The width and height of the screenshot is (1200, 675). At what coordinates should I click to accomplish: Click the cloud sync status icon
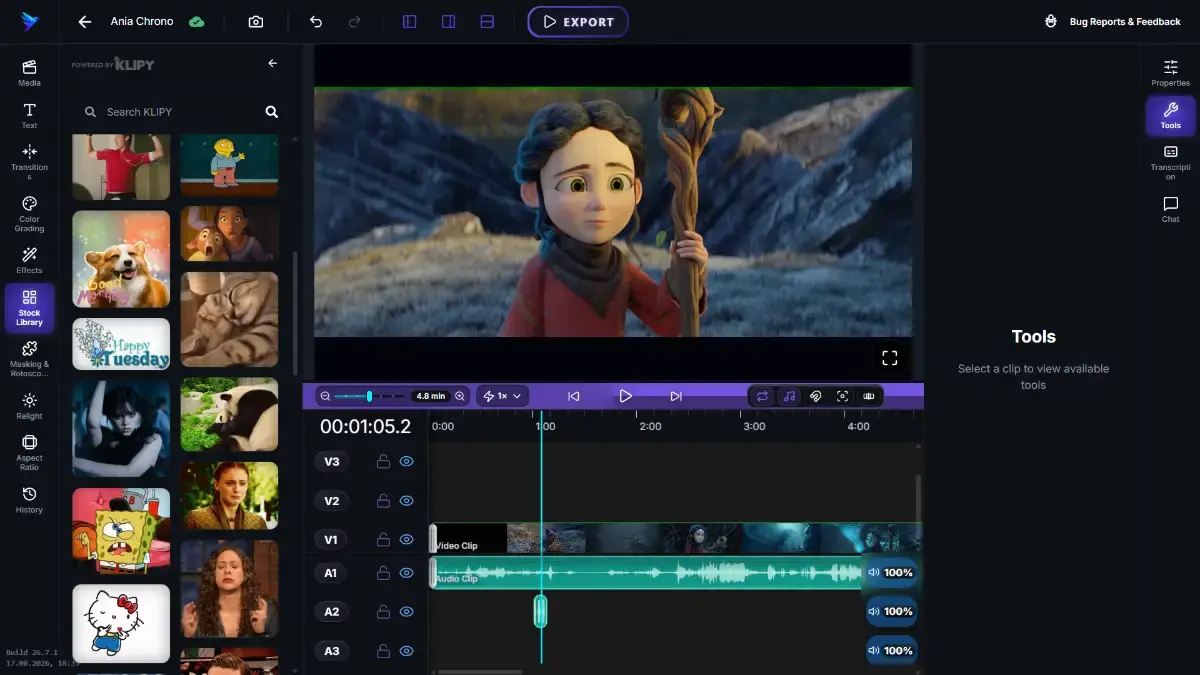pyautogui.click(x=197, y=21)
